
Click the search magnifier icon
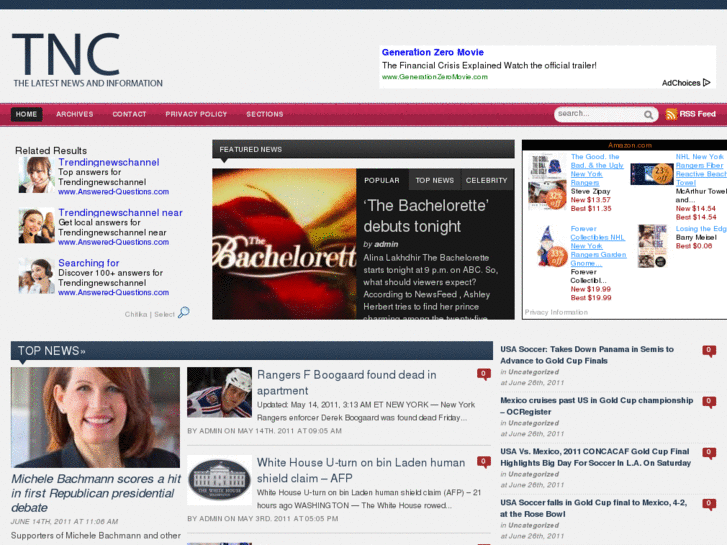(648, 115)
